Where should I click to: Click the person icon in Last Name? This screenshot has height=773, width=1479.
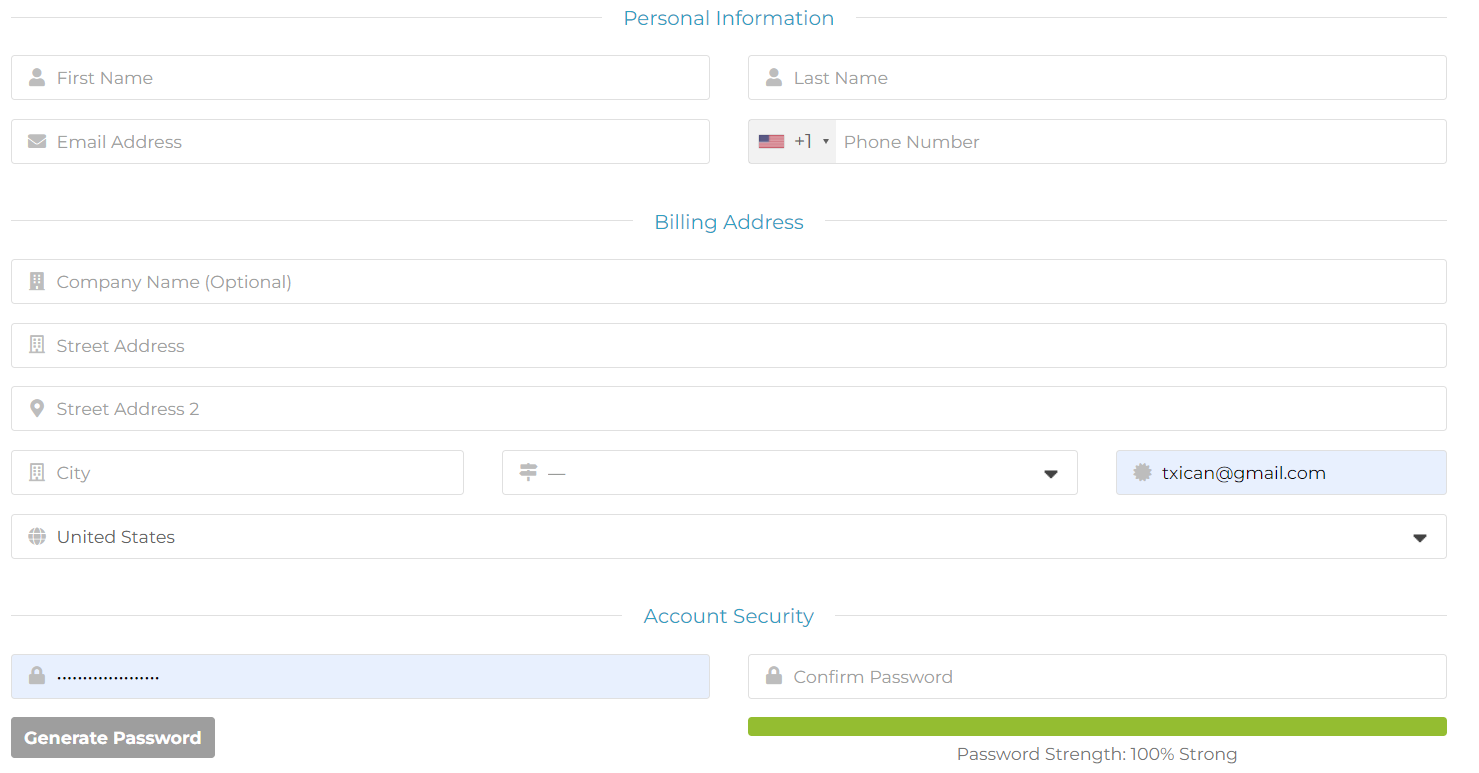[x=774, y=78]
